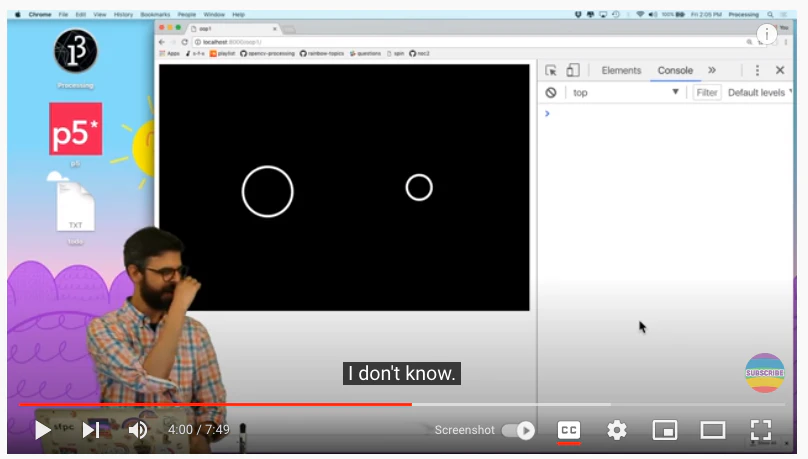Switch to the miniplayer
808x459 pixels.
pos(665,430)
